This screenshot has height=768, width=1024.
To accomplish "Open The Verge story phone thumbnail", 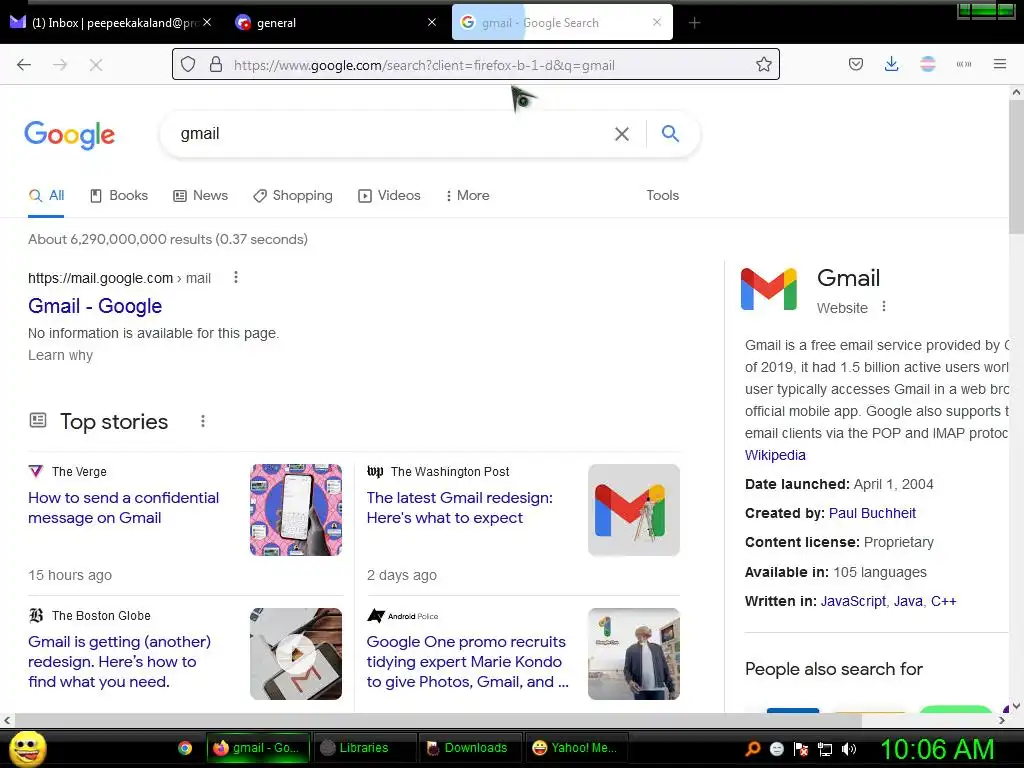I will (296, 510).
